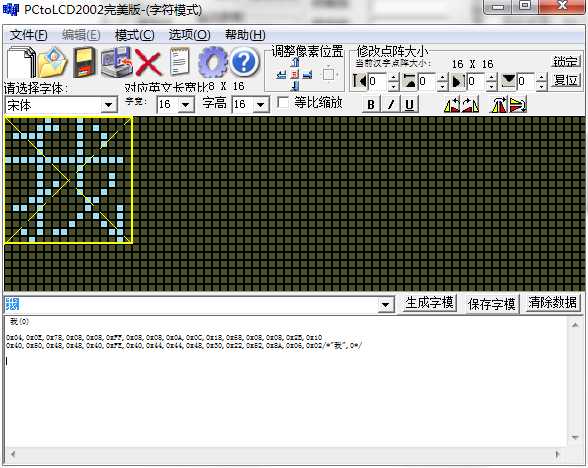Click the 生成字模 button

[x=429, y=303]
